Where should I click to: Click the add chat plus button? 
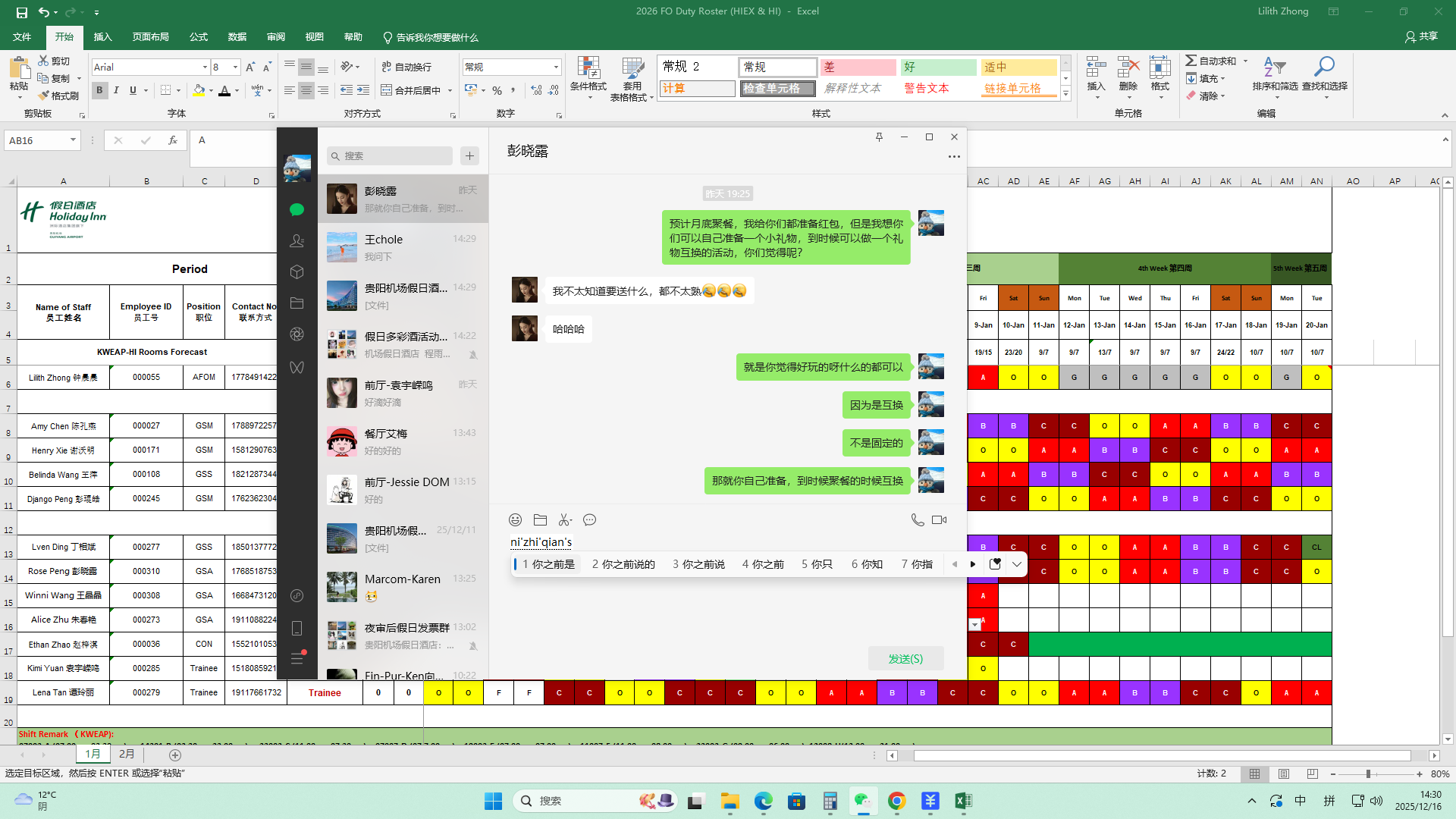(x=469, y=156)
